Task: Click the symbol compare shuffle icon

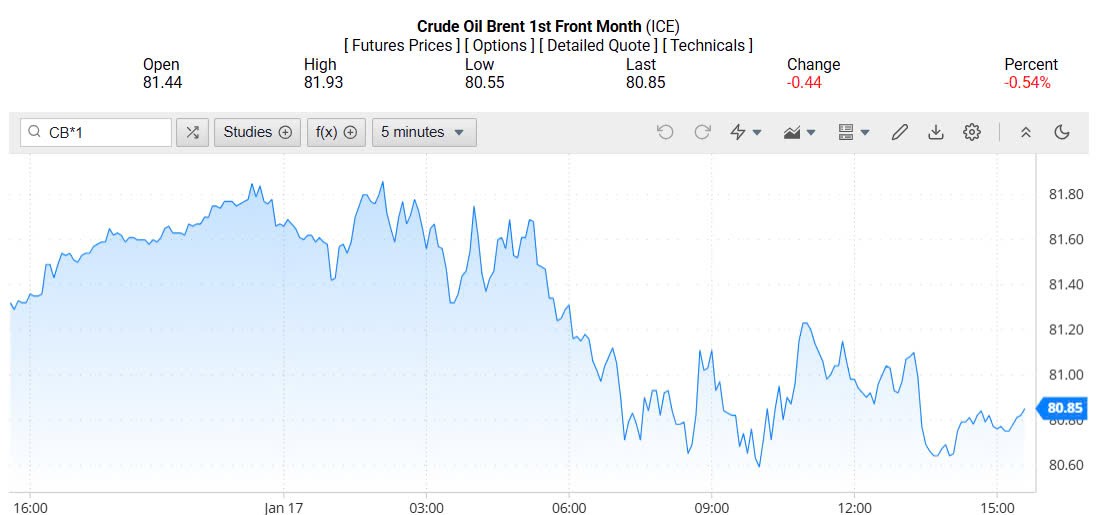Action: [192, 132]
